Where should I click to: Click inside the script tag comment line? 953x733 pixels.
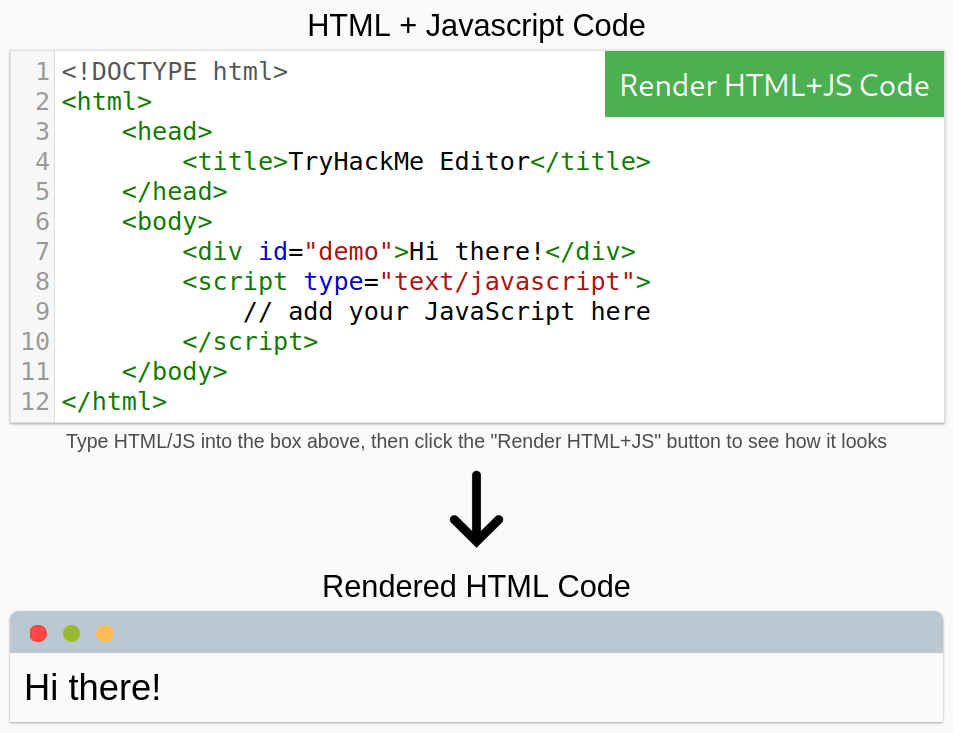point(447,311)
